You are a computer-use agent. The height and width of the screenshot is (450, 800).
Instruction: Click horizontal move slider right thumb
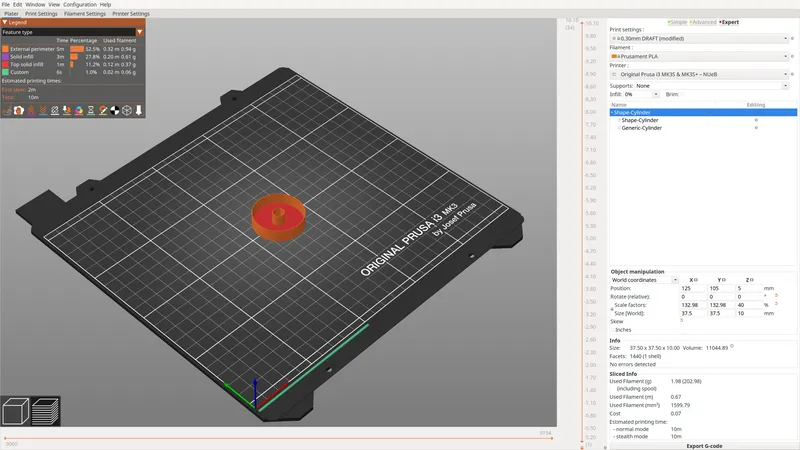coord(552,438)
